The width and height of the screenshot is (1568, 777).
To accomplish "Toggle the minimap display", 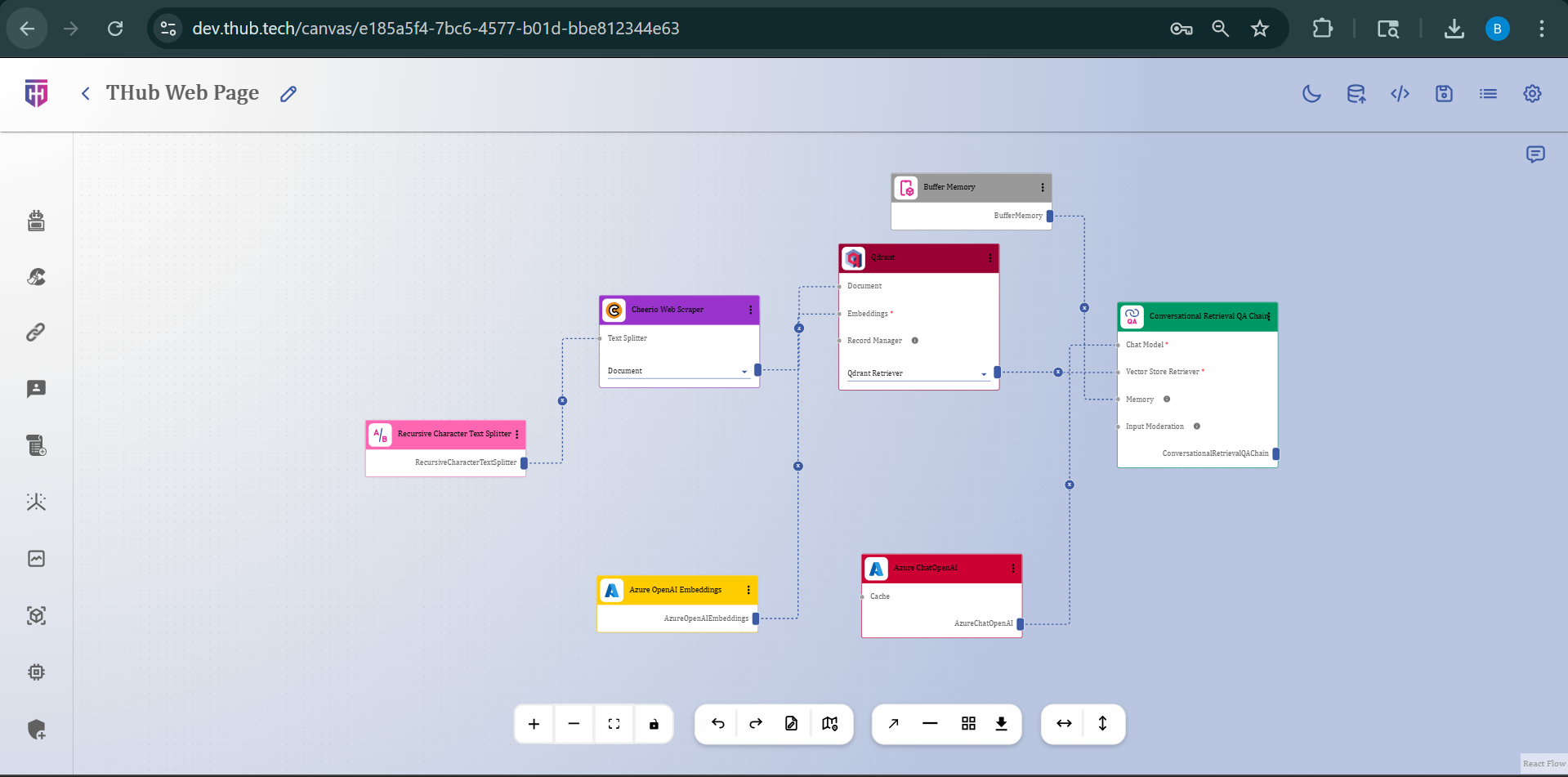I will coord(830,724).
